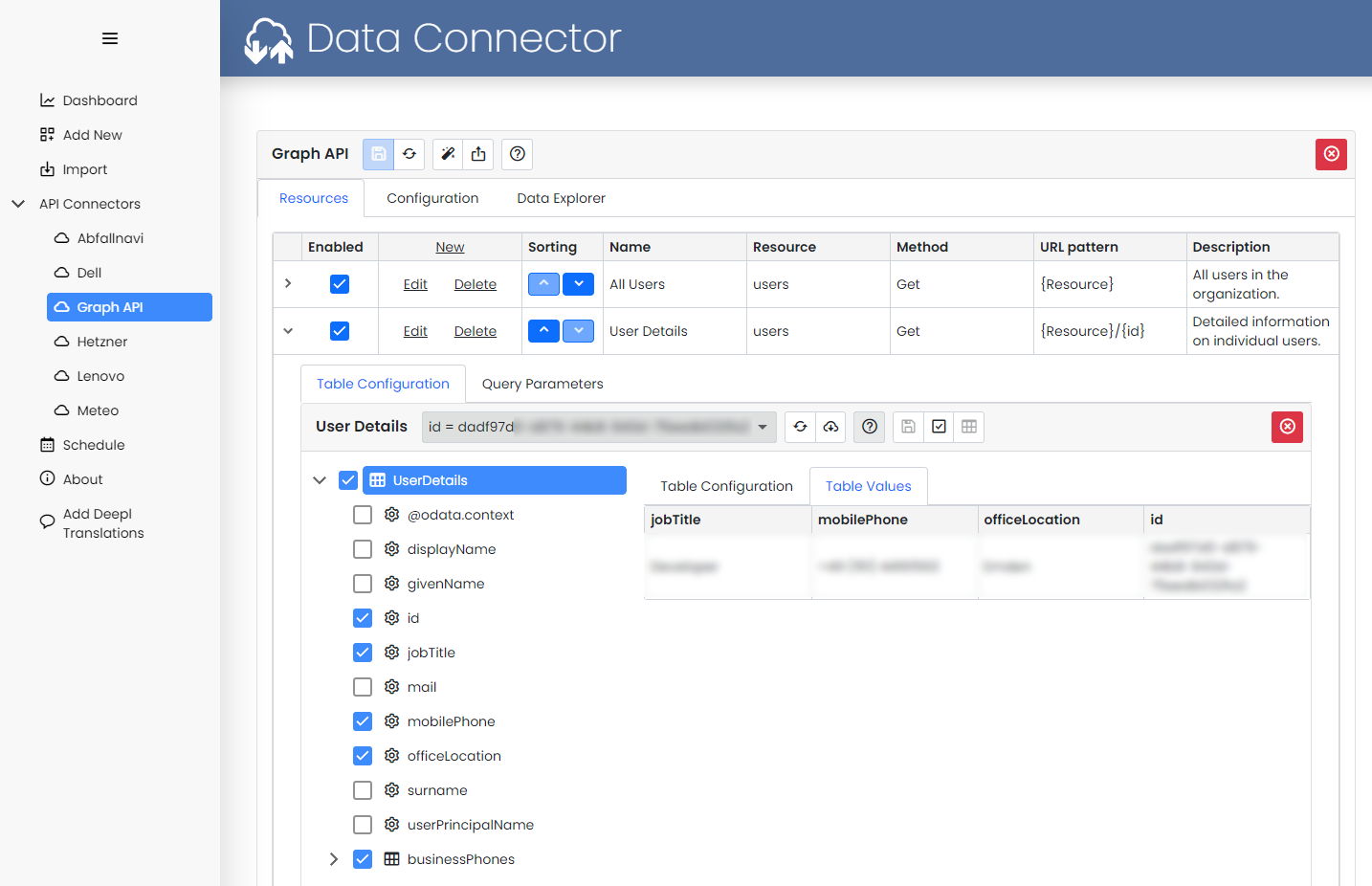Open the Query Parameters tab

542,384
